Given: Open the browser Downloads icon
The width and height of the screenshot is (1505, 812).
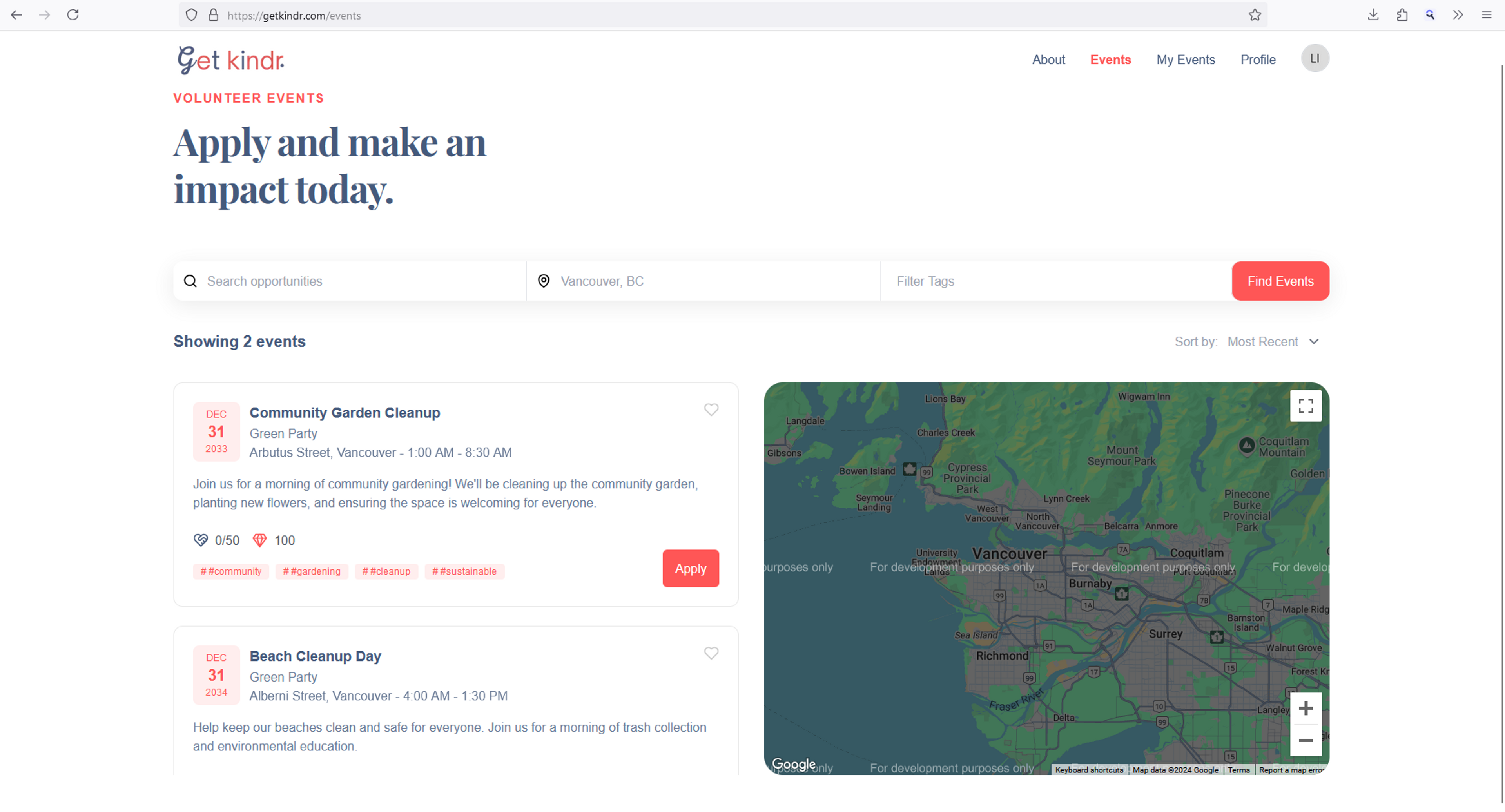Looking at the screenshot, I should pos(1374,15).
